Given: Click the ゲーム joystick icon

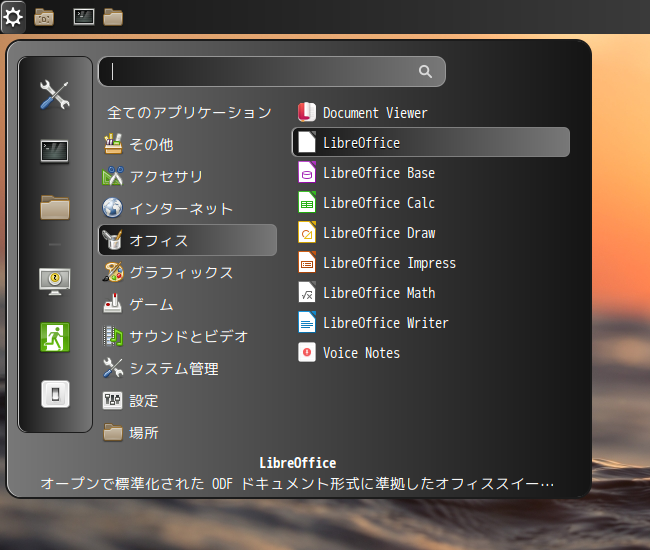Looking at the screenshot, I should tap(112, 304).
